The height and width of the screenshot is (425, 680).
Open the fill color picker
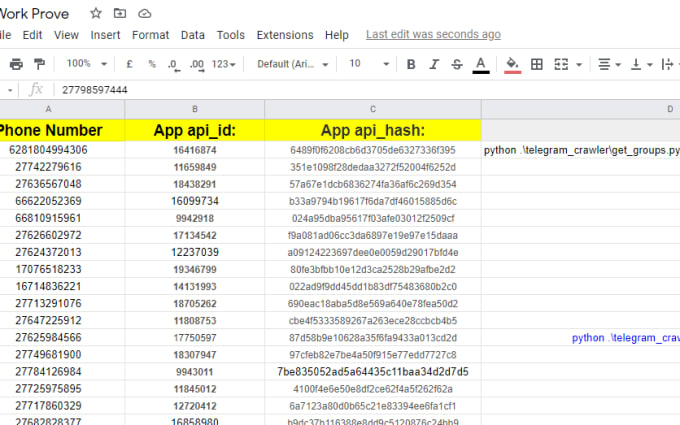512,65
